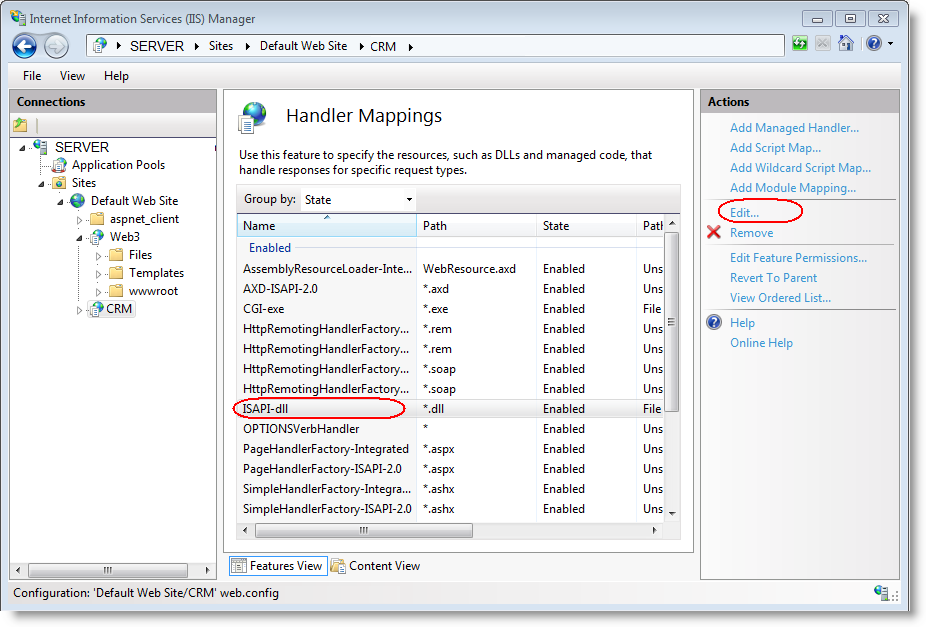
Task: Select the Application Pools node
Action: (118, 165)
